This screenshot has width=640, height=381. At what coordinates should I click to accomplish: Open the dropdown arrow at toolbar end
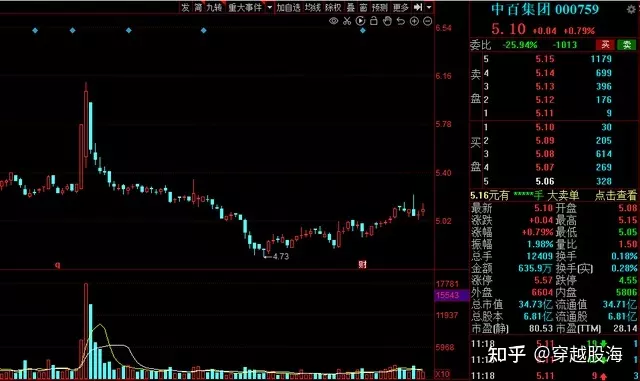pyautogui.click(x=429, y=7)
